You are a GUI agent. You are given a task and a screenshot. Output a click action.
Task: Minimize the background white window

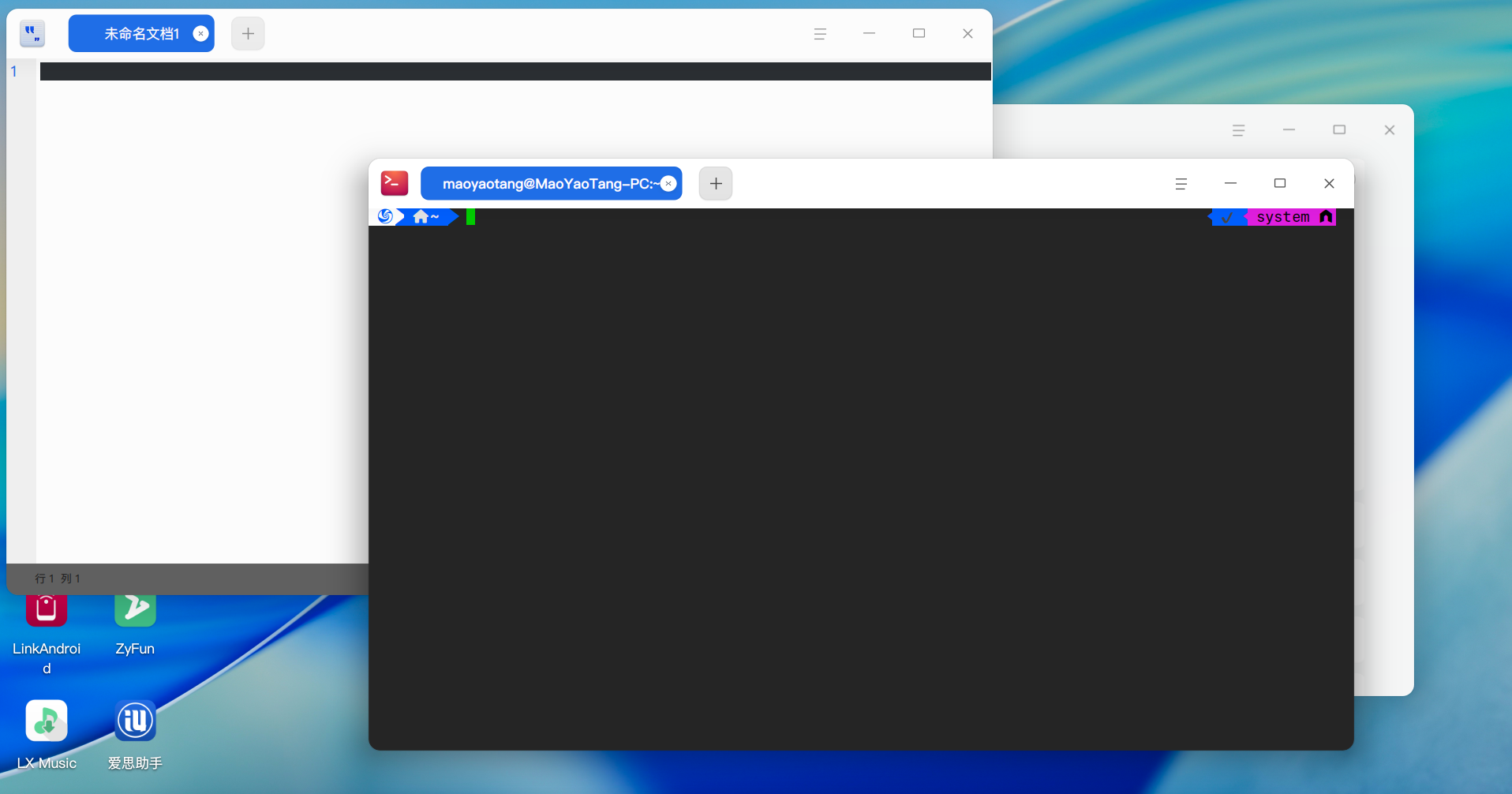click(1289, 130)
